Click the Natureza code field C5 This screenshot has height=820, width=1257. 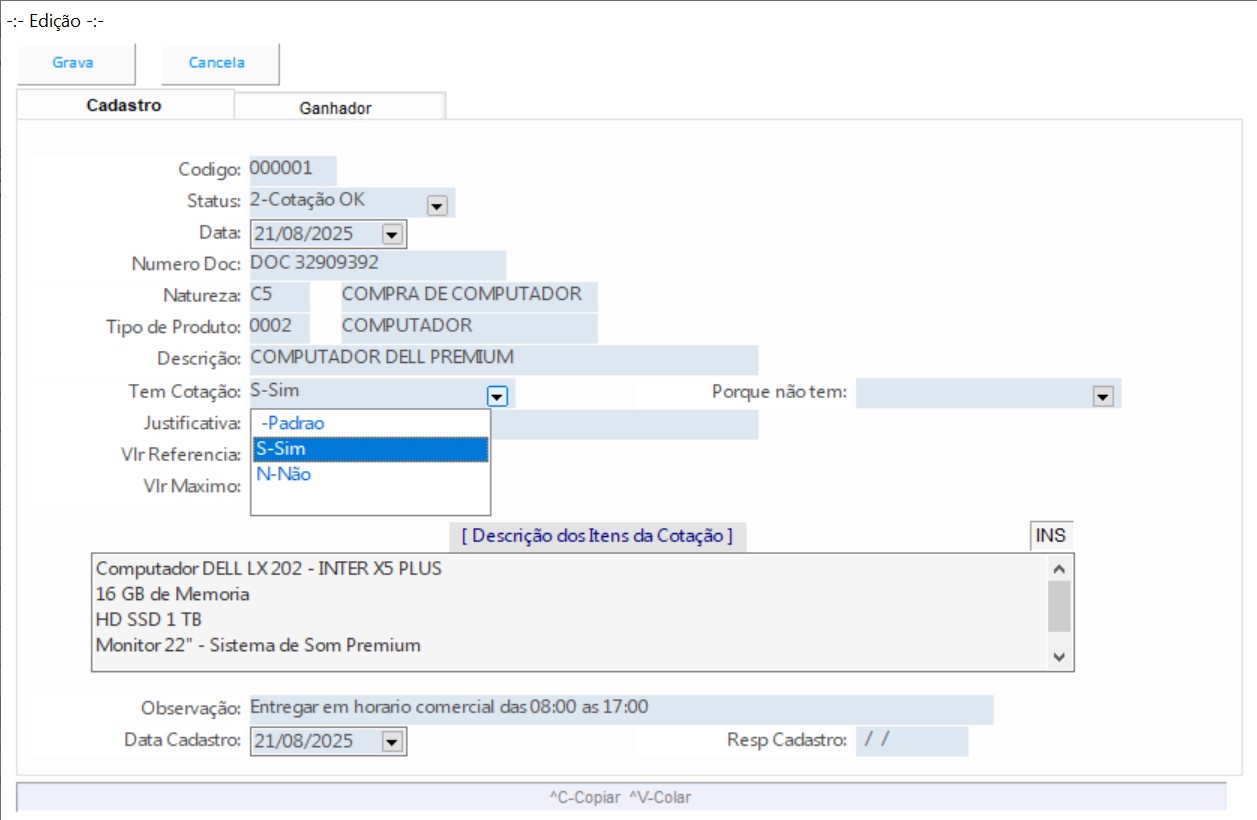(278, 295)
